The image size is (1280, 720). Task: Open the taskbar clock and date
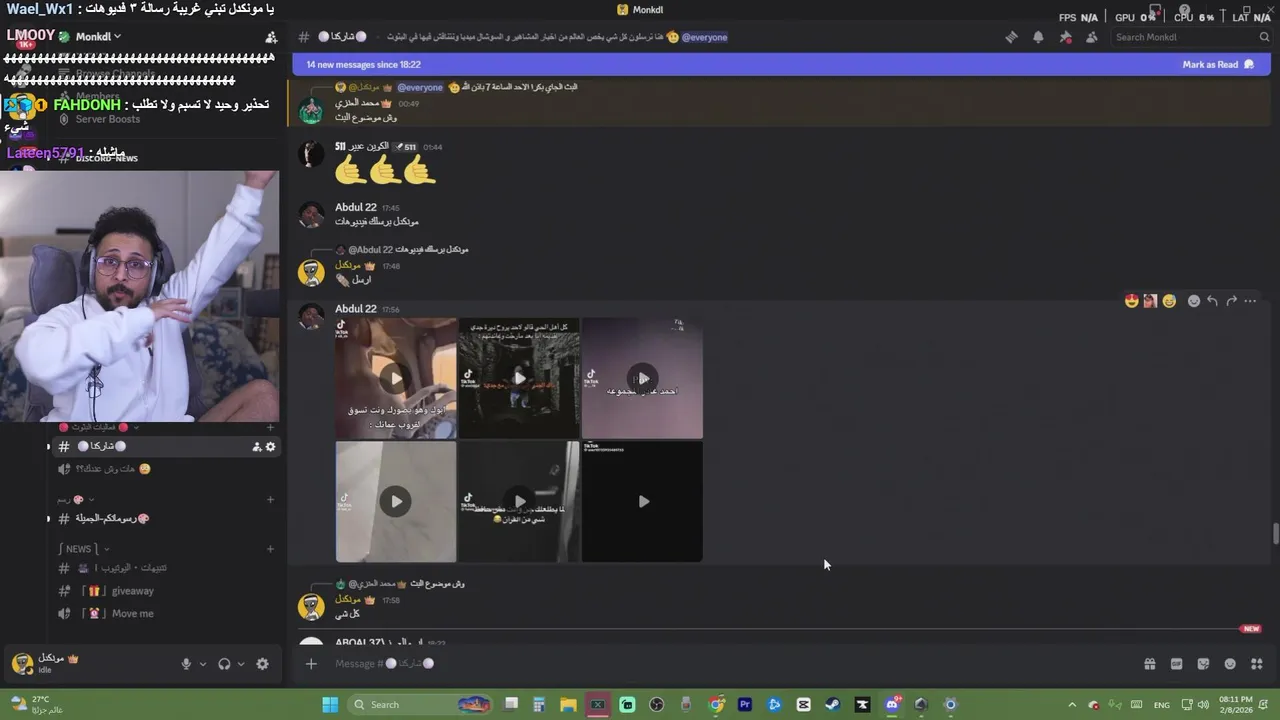1236,704
